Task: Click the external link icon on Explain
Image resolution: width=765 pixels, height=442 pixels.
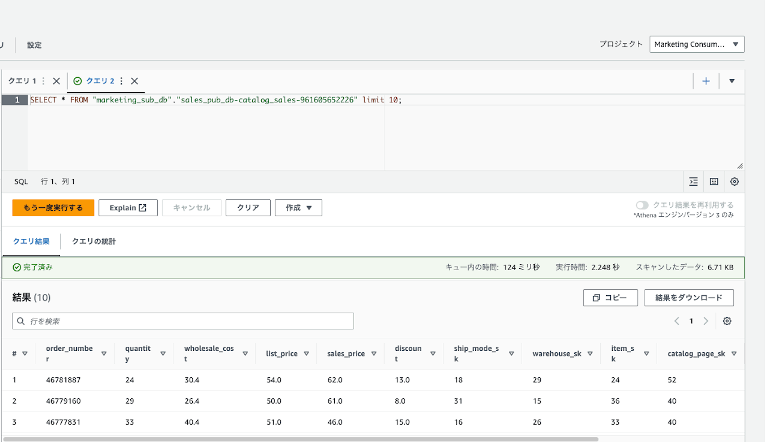Action: tap(142, 208)
